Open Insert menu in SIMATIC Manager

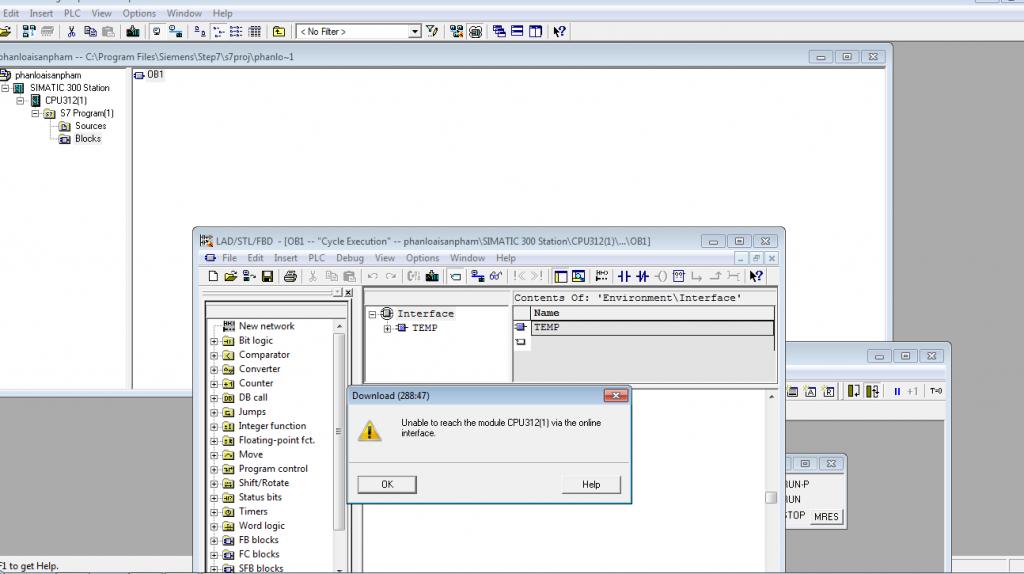[41, 13]
